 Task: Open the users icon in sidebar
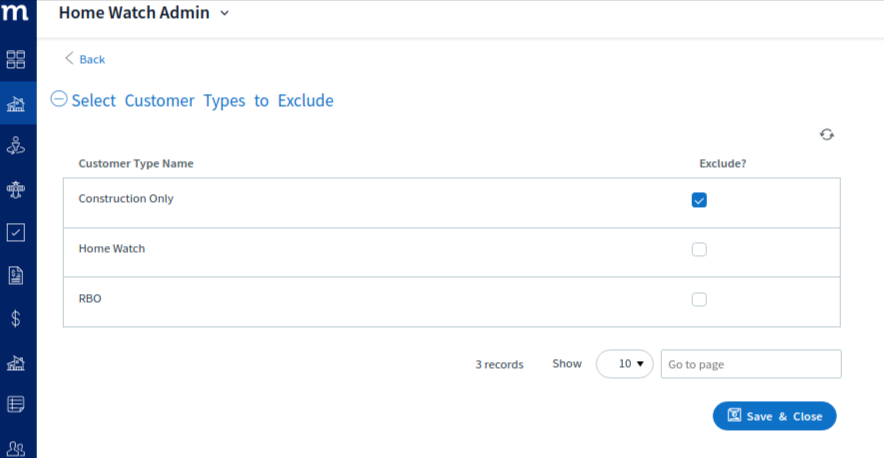coord(16,449)
